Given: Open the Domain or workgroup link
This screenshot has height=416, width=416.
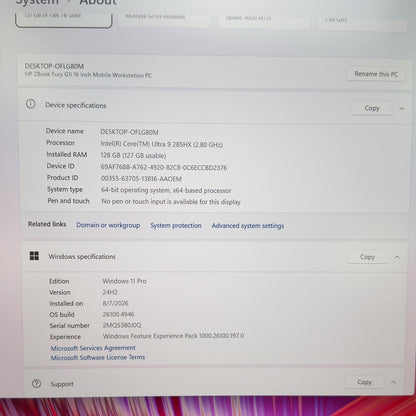Looking at the screenshot, I should [108, 225].
